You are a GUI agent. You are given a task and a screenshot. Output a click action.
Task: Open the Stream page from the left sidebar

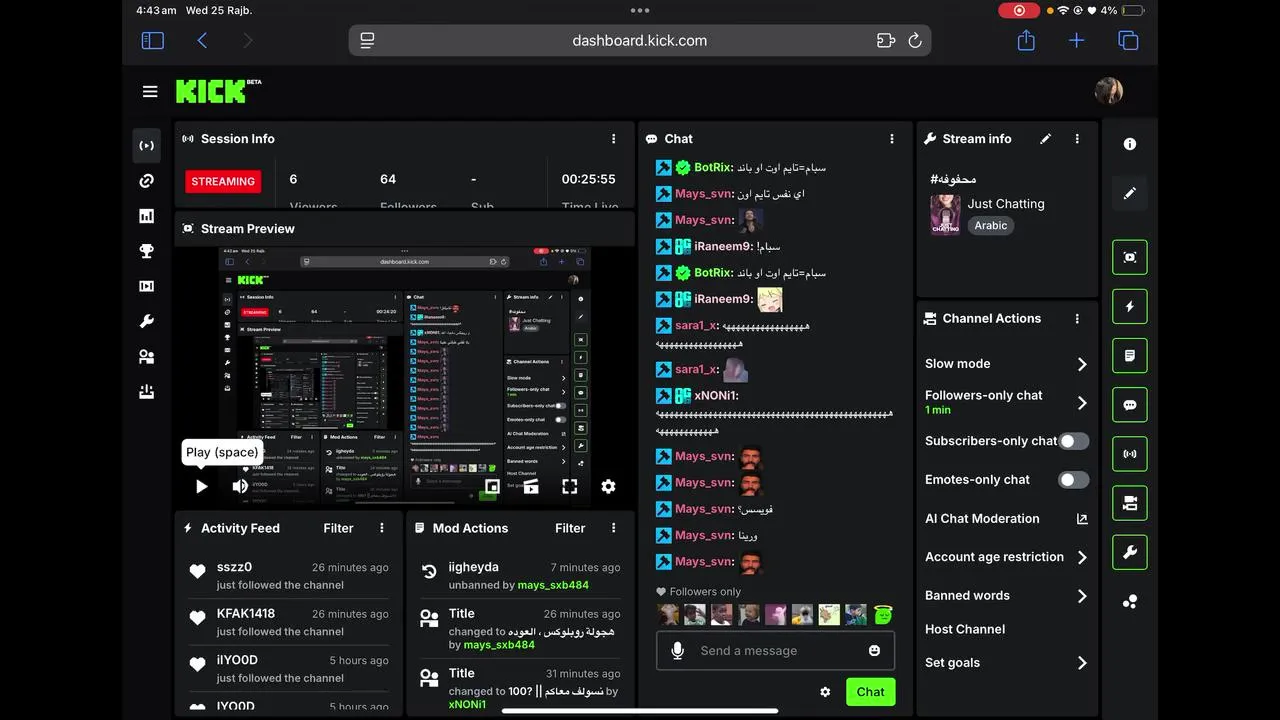click(147, 146)
